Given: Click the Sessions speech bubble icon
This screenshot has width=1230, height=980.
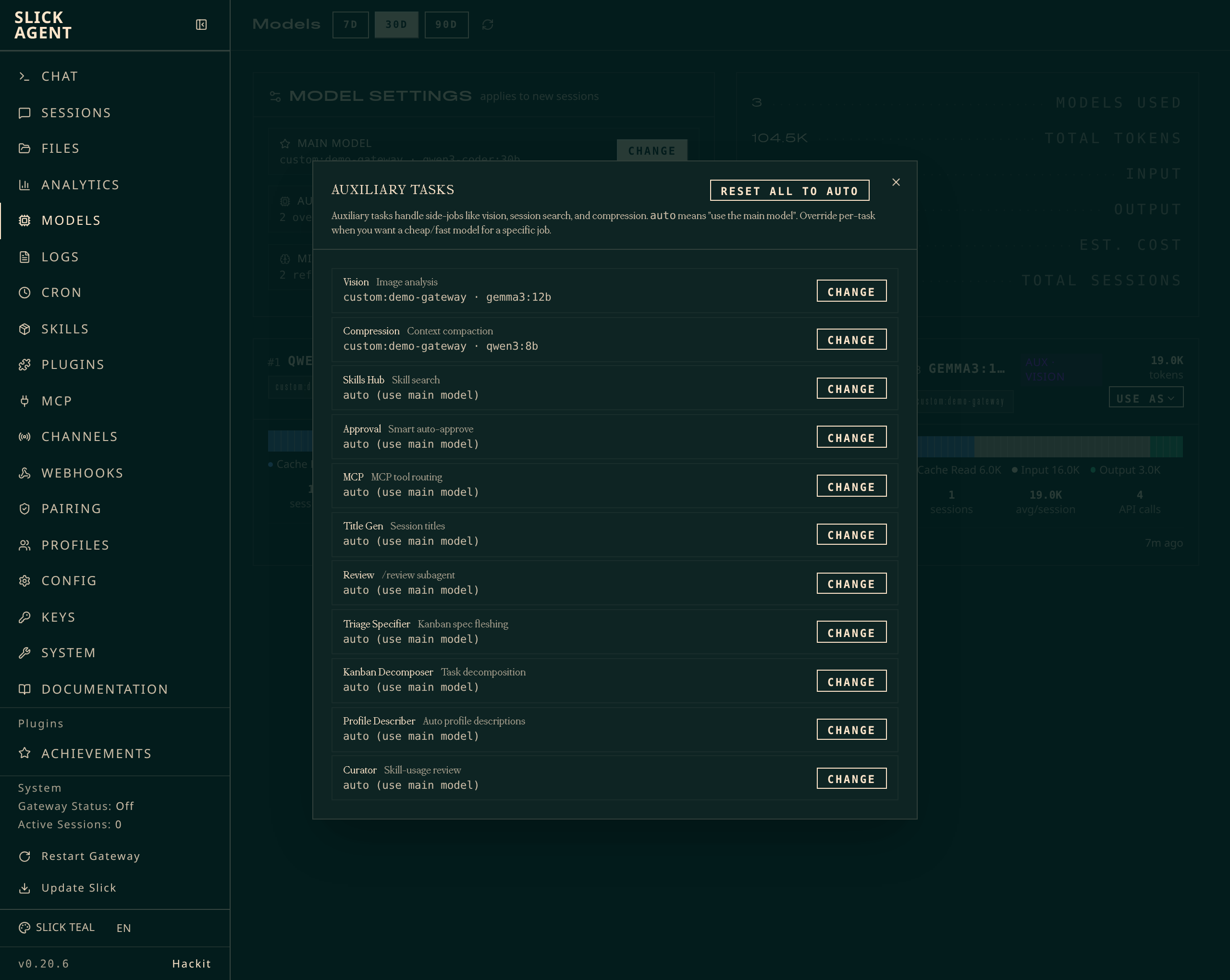Looking at the screenshot, I should [25, 113].
